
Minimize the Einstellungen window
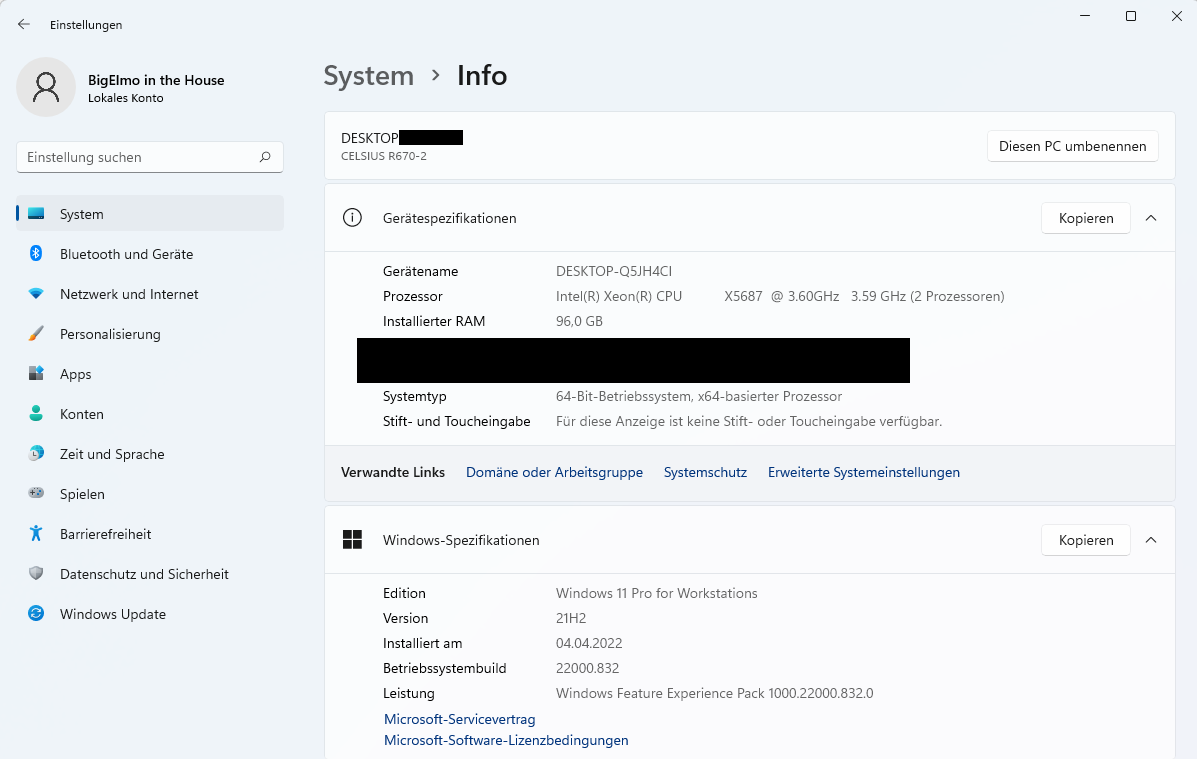point(1085,16)
